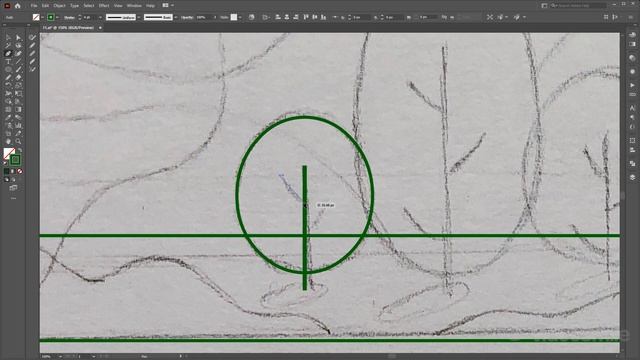
Task: Select the Gradient tool
Action: 18,109
